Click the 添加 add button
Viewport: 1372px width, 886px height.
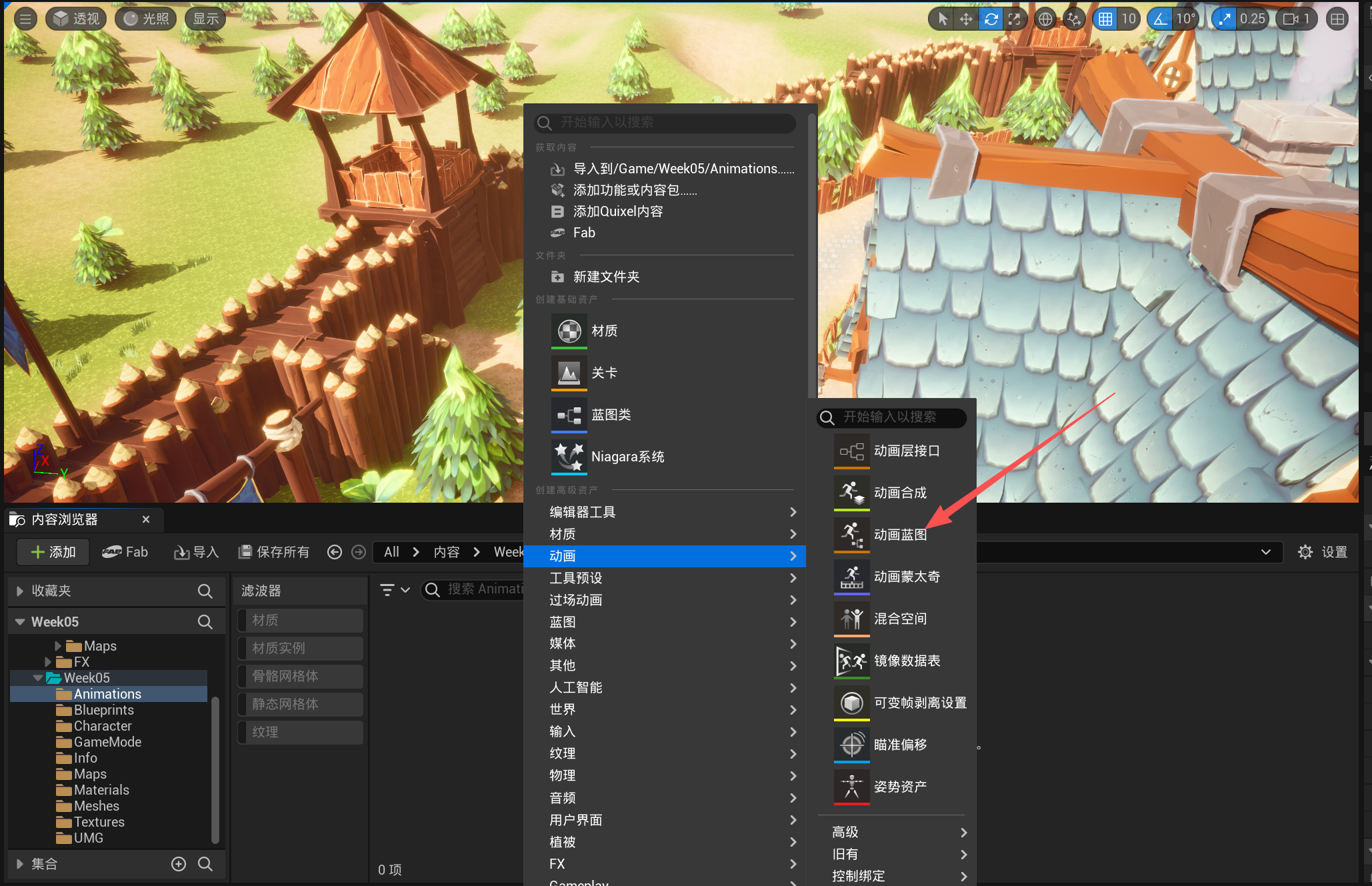tap(53, 552)
